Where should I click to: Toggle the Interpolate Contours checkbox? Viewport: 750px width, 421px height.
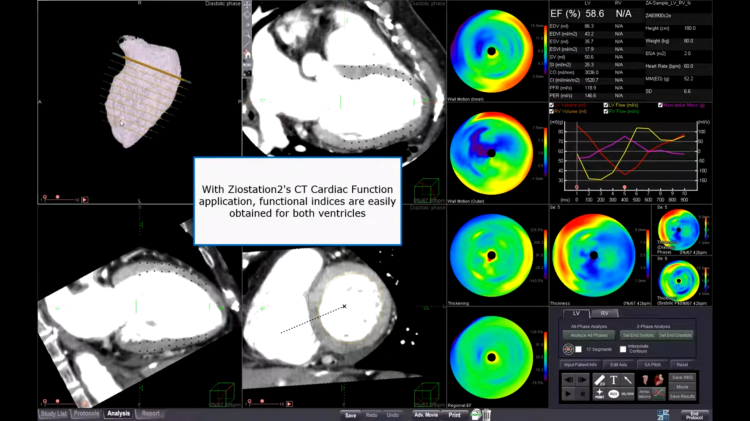(x=623, y=349)
